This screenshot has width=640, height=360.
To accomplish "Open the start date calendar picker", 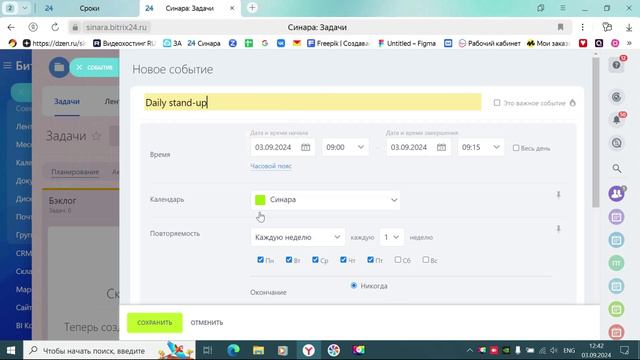I will [305, 147].
